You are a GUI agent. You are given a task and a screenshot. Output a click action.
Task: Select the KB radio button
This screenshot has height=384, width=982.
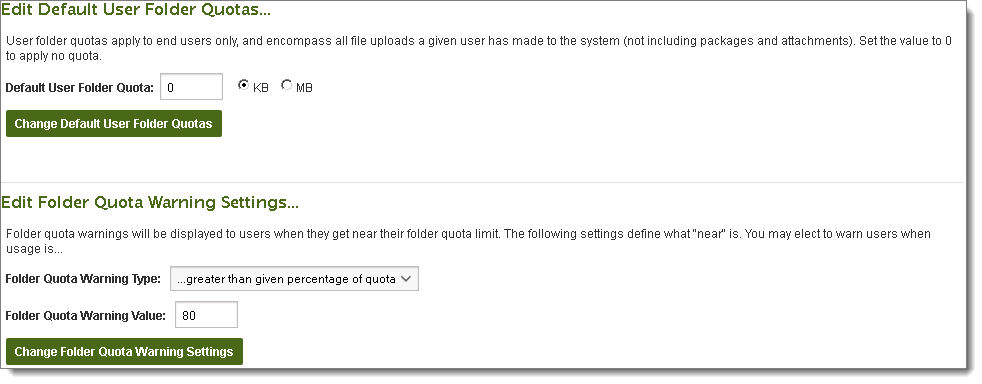pyautogui.click(x=243, y=85)
